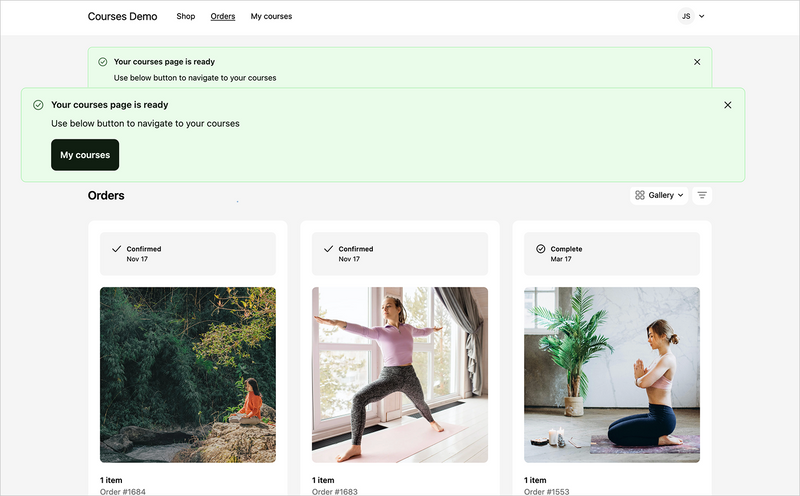Open My courses from the top navigation bar
This screenshot has height=496, width=800.
point(271,16)
